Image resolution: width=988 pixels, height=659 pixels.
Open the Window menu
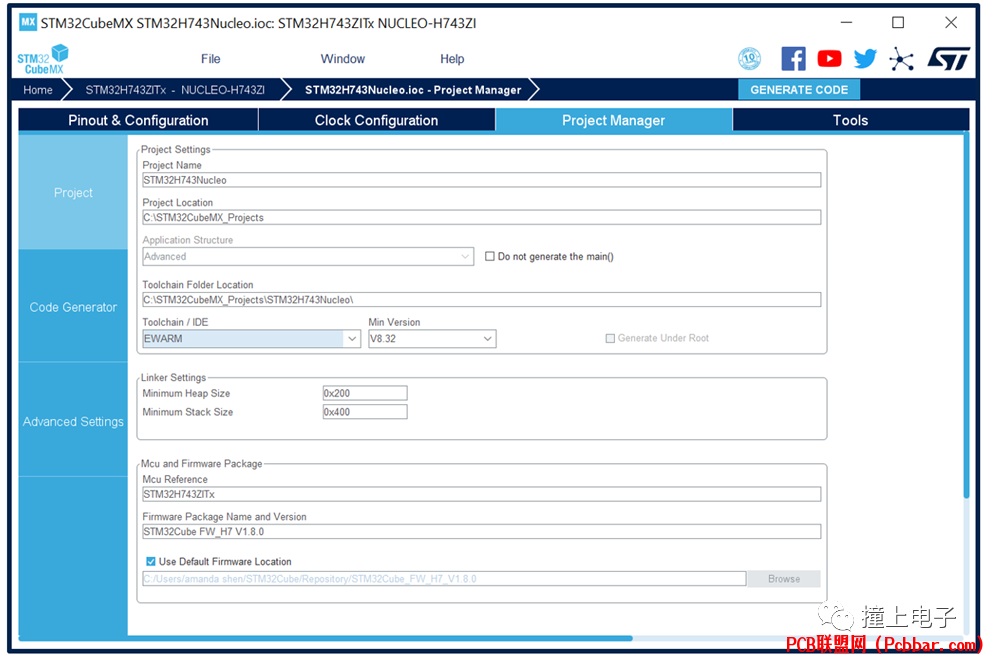[343, 59]
